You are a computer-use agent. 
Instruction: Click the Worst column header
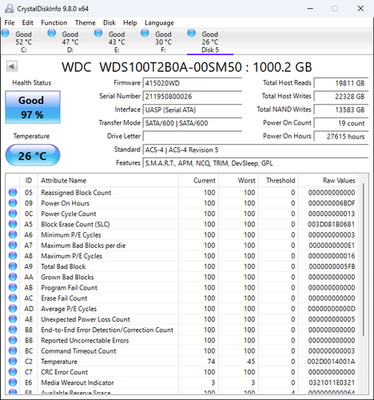[238, 180]
